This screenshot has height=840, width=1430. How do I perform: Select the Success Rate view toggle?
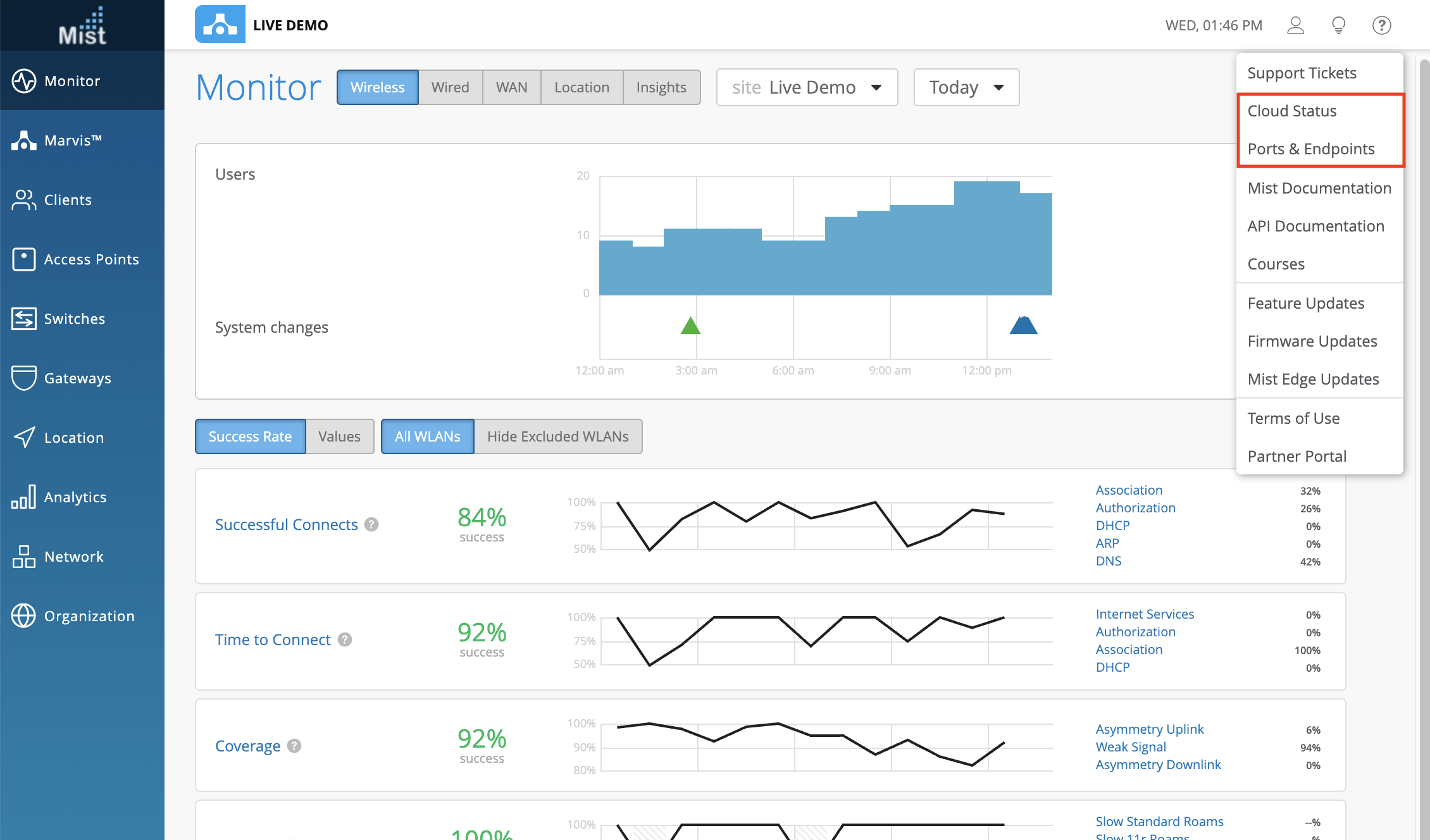(x=250, y=436)
